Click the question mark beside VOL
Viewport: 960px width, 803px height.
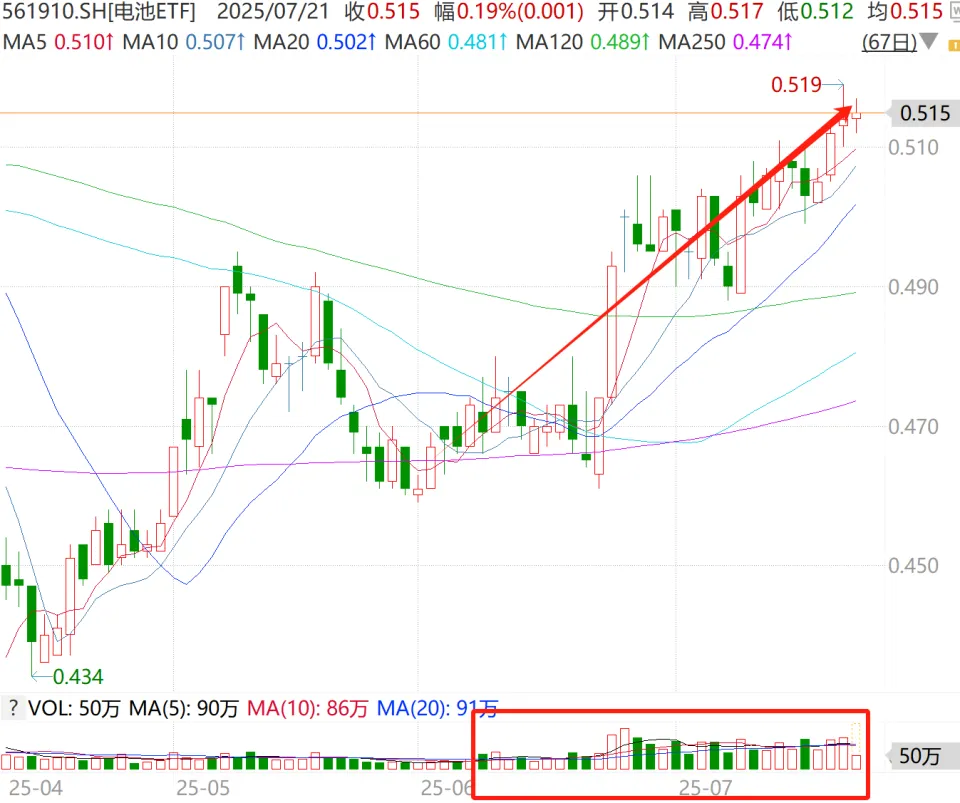[x=12, y=708]
